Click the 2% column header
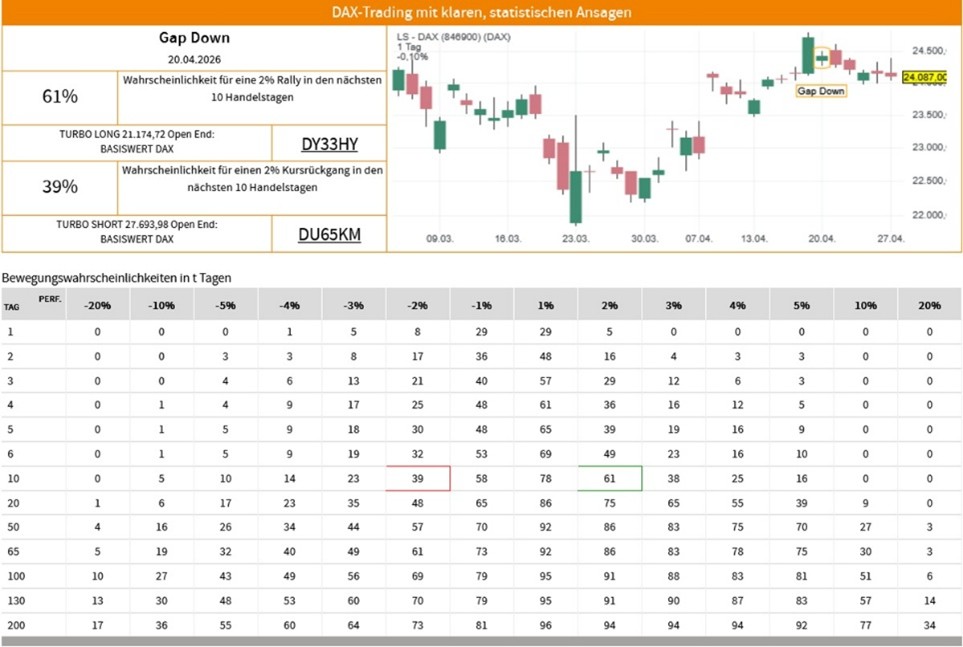Viewport: 963px width, 647px height. pos(609,305)
